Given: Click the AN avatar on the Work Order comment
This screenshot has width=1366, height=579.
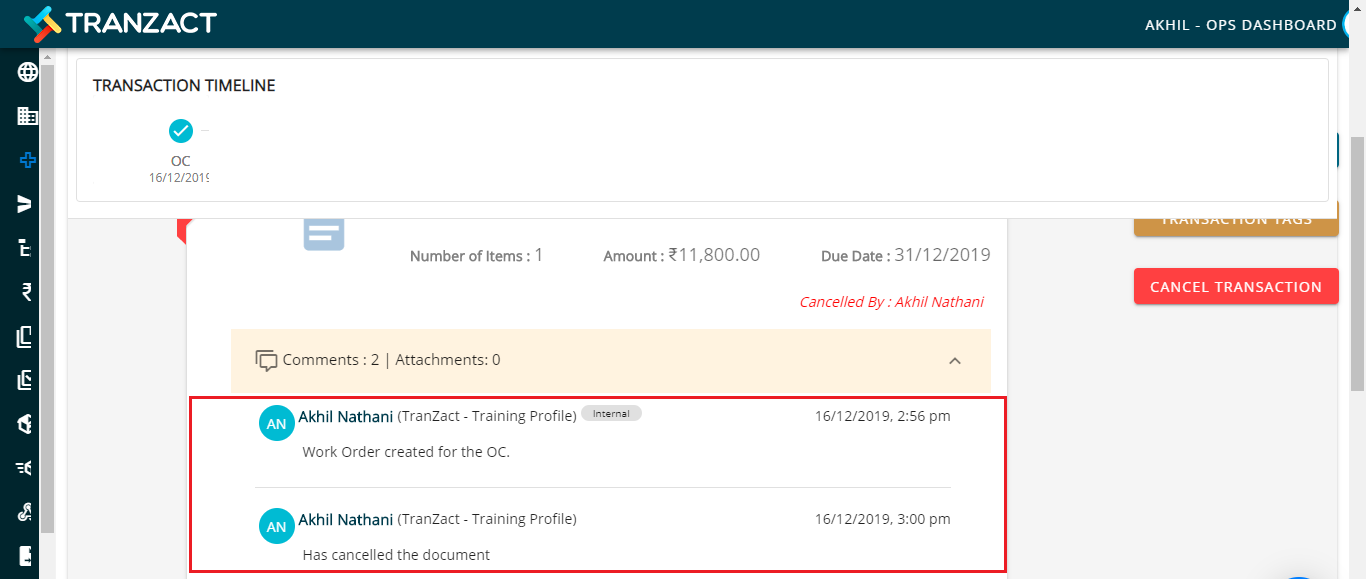Looking at the screenshot, I should pyautogui.click(x=277, y=423).
